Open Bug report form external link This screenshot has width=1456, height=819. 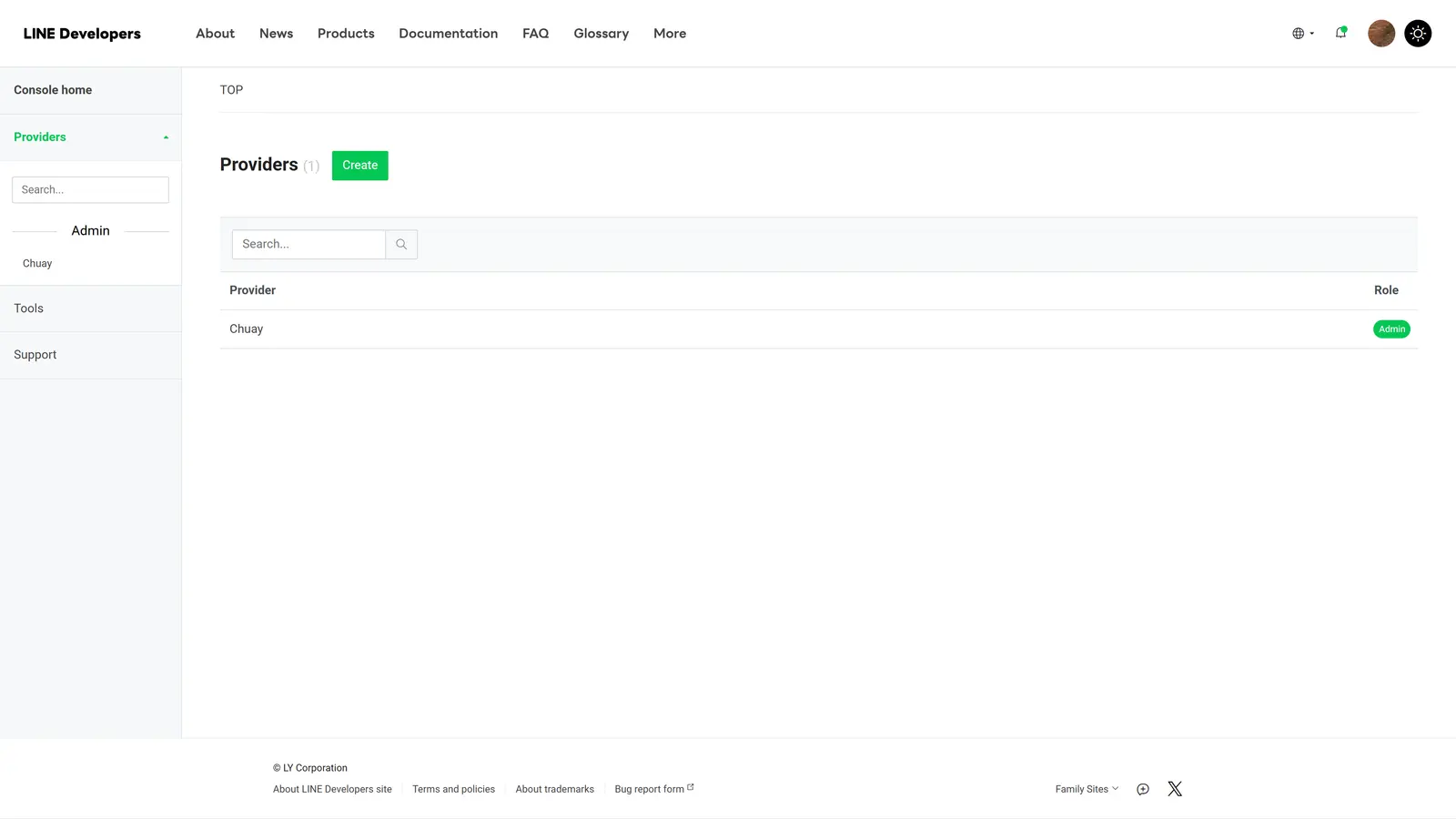coord(653,789)
